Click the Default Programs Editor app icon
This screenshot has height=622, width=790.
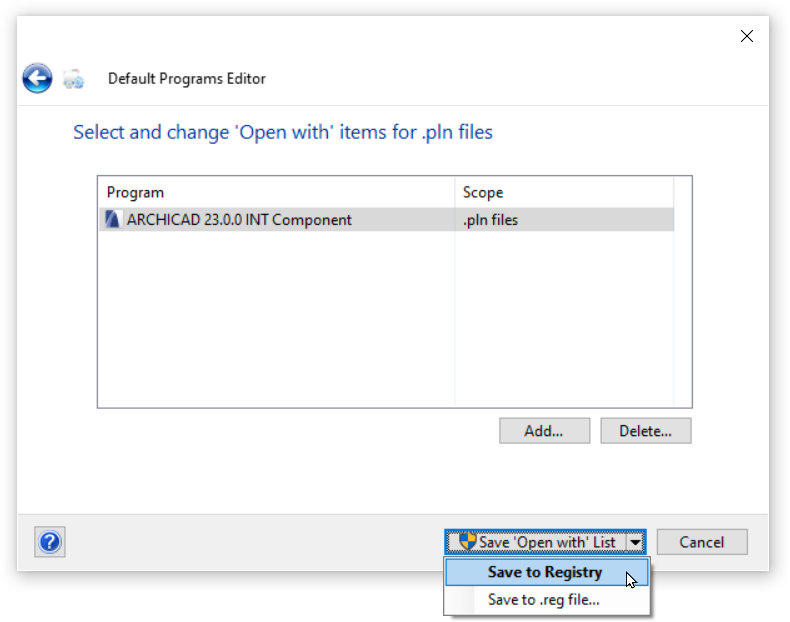click(x=73, y=78)
